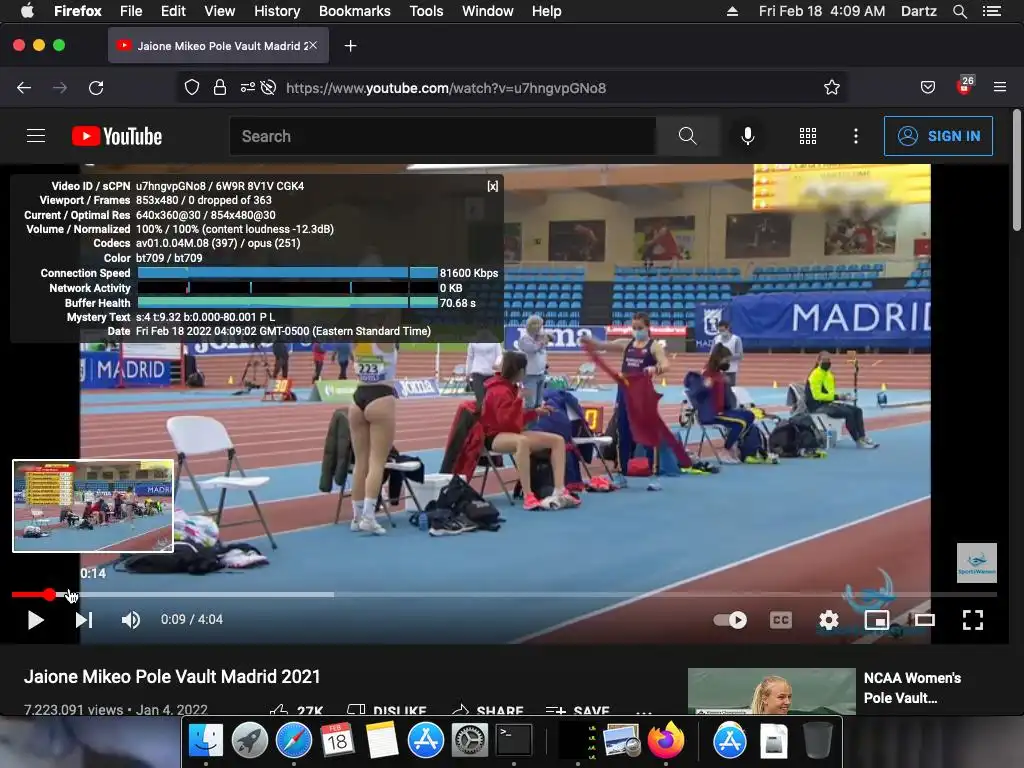Toggle the autoplay switch
The height and width of the screenshot is (768, 1024).
[x=730, y=620]
